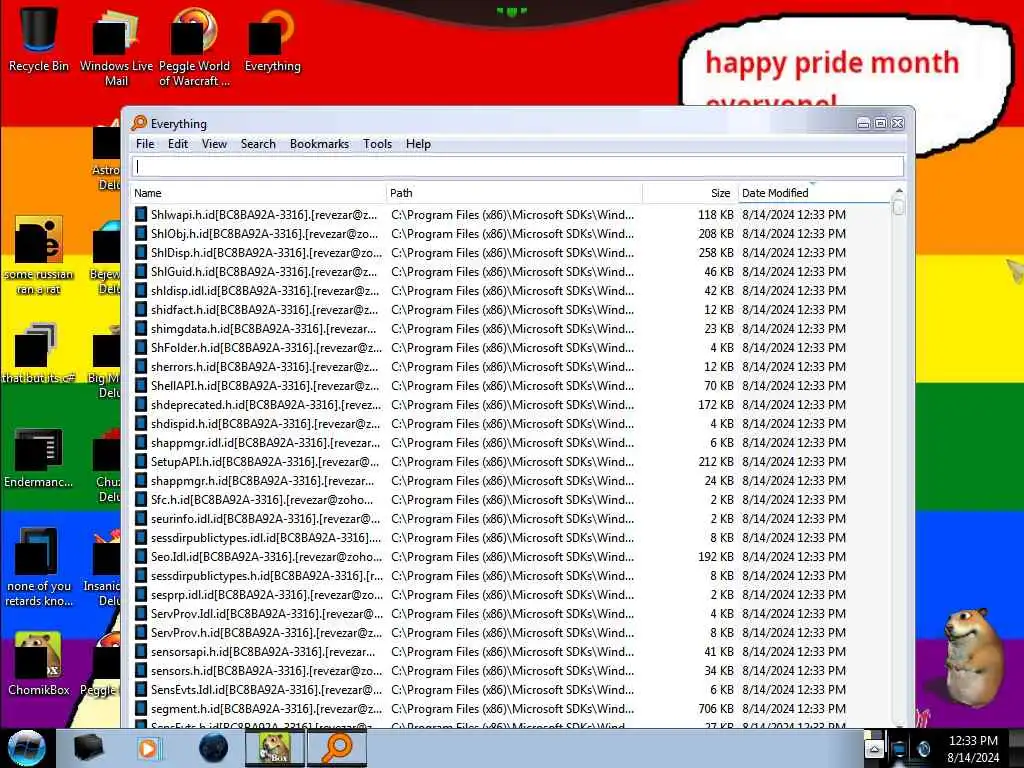
Task: Select ShellAPI.h.id[BC8BA92A-3316] file
Action: 264,385
